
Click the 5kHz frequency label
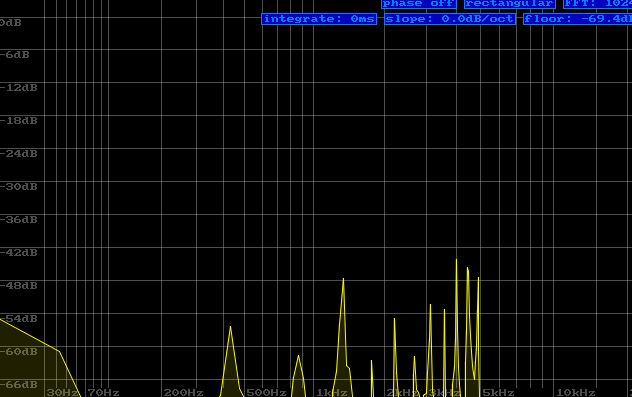[498, 393]
